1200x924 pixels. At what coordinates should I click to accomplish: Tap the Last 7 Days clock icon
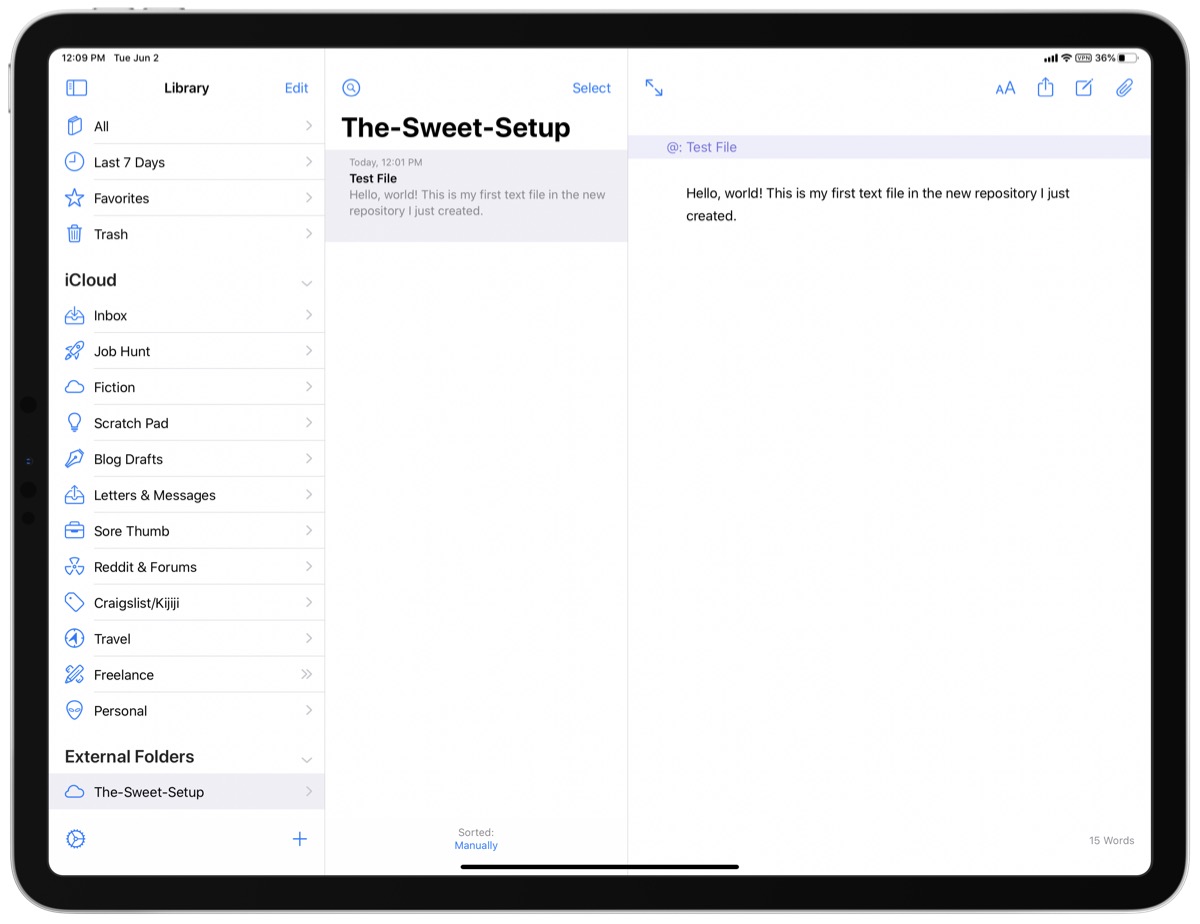[74, 162]
